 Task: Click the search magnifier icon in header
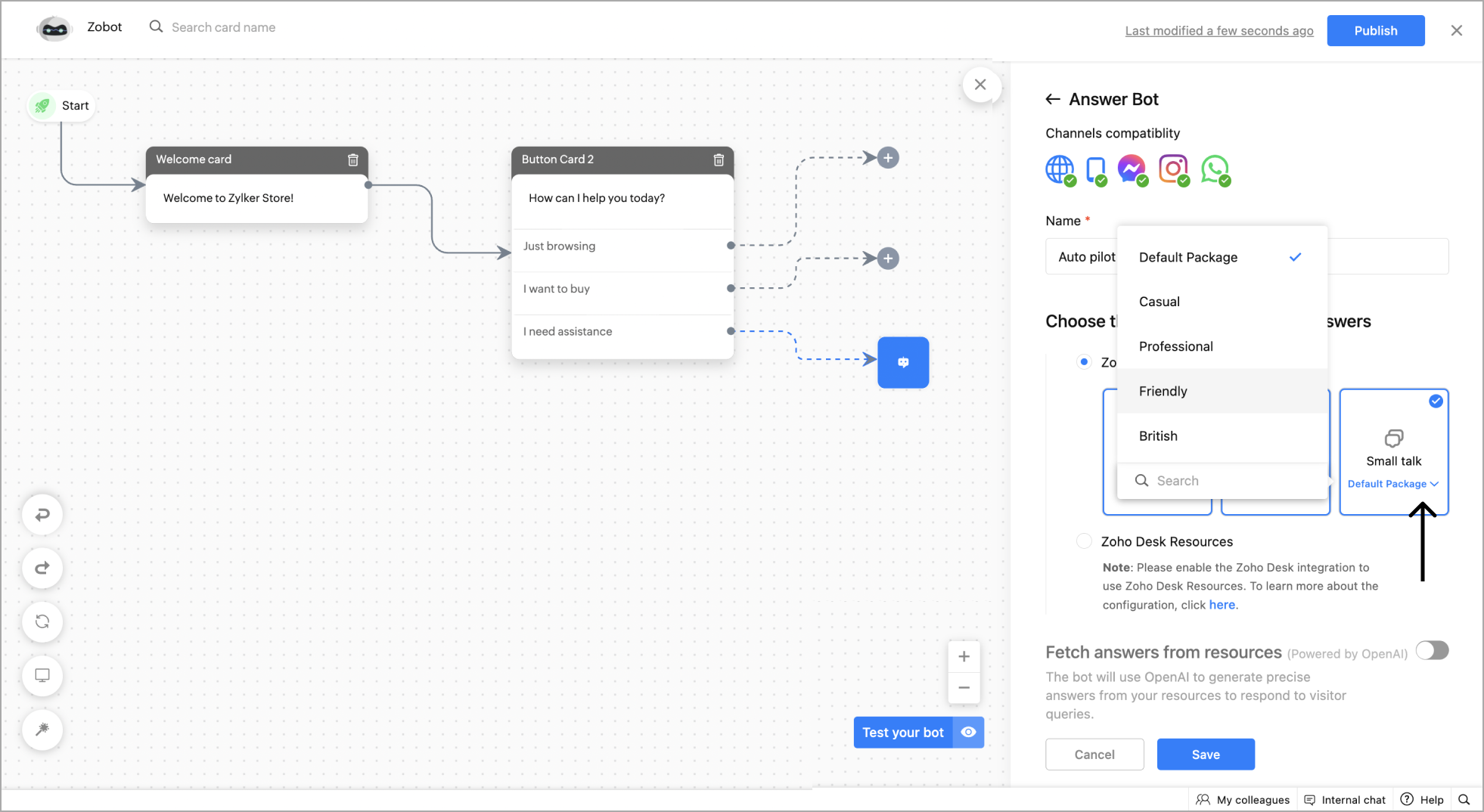(x=156, y=26)
